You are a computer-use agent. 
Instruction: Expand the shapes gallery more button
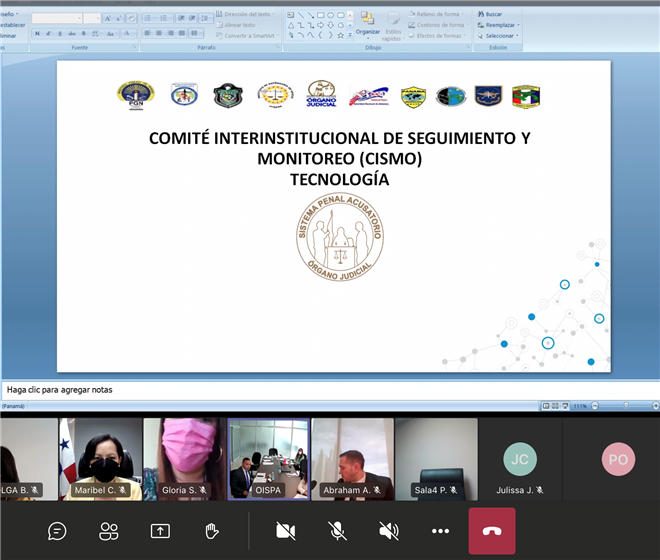click(350, 35)
